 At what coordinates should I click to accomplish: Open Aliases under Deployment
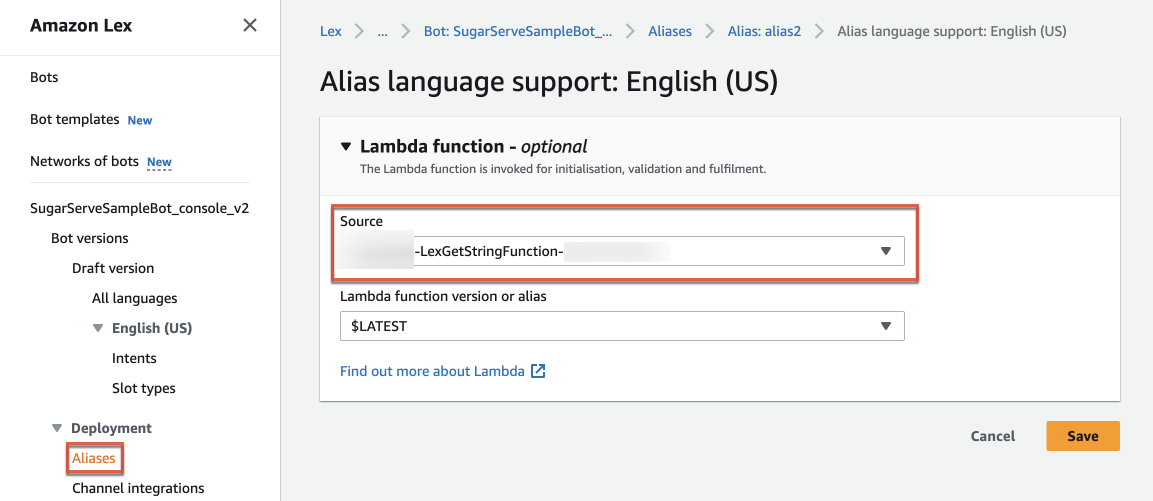pos(93,458)
